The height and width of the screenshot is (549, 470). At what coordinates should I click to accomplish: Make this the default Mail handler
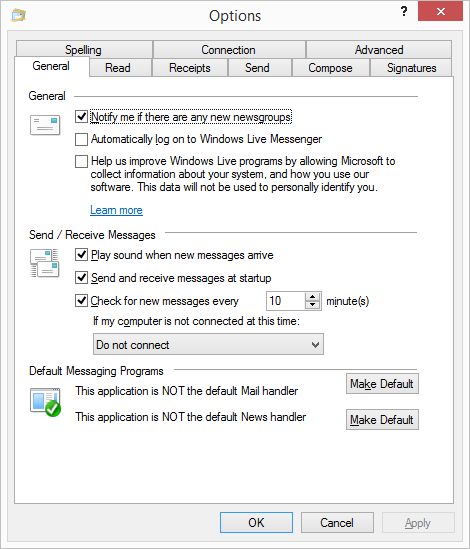point(382,384)
